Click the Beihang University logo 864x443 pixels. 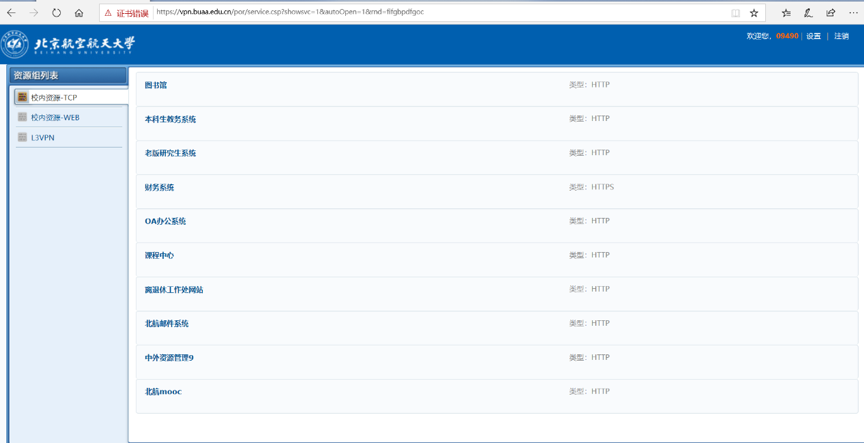(68, 44)
